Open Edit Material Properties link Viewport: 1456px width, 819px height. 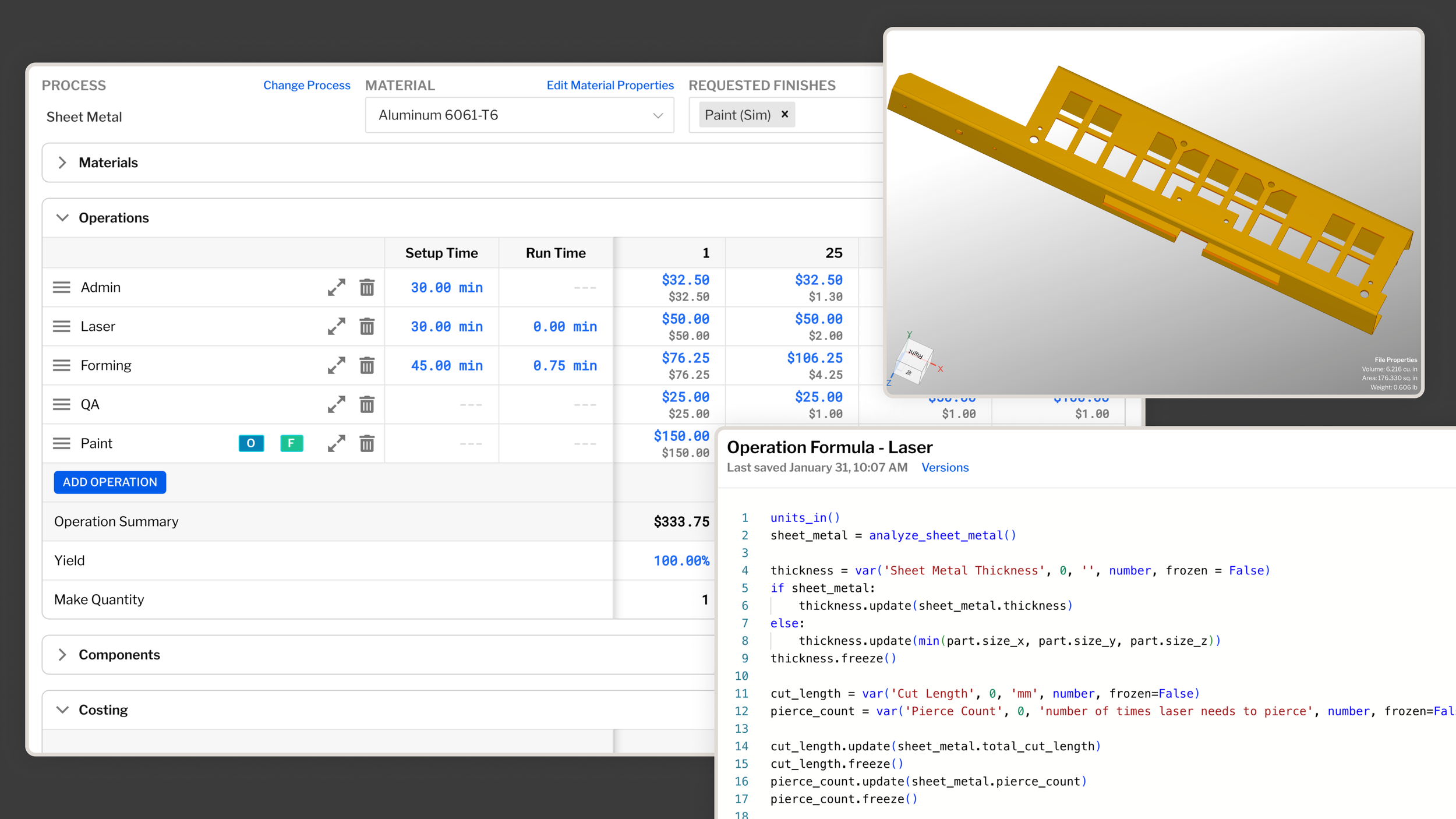(610, 85)
